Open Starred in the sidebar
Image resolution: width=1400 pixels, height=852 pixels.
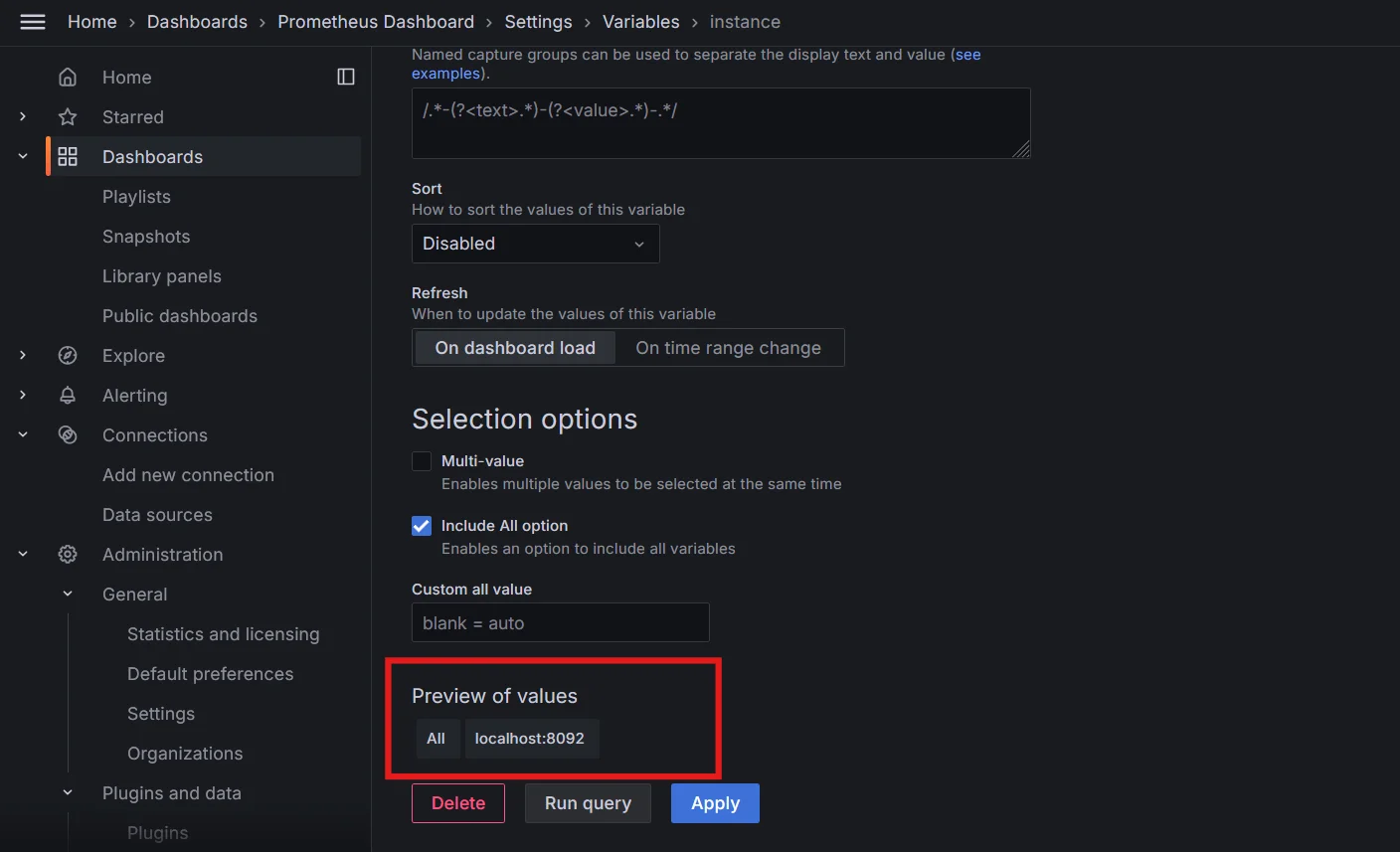tap(133, 117)
